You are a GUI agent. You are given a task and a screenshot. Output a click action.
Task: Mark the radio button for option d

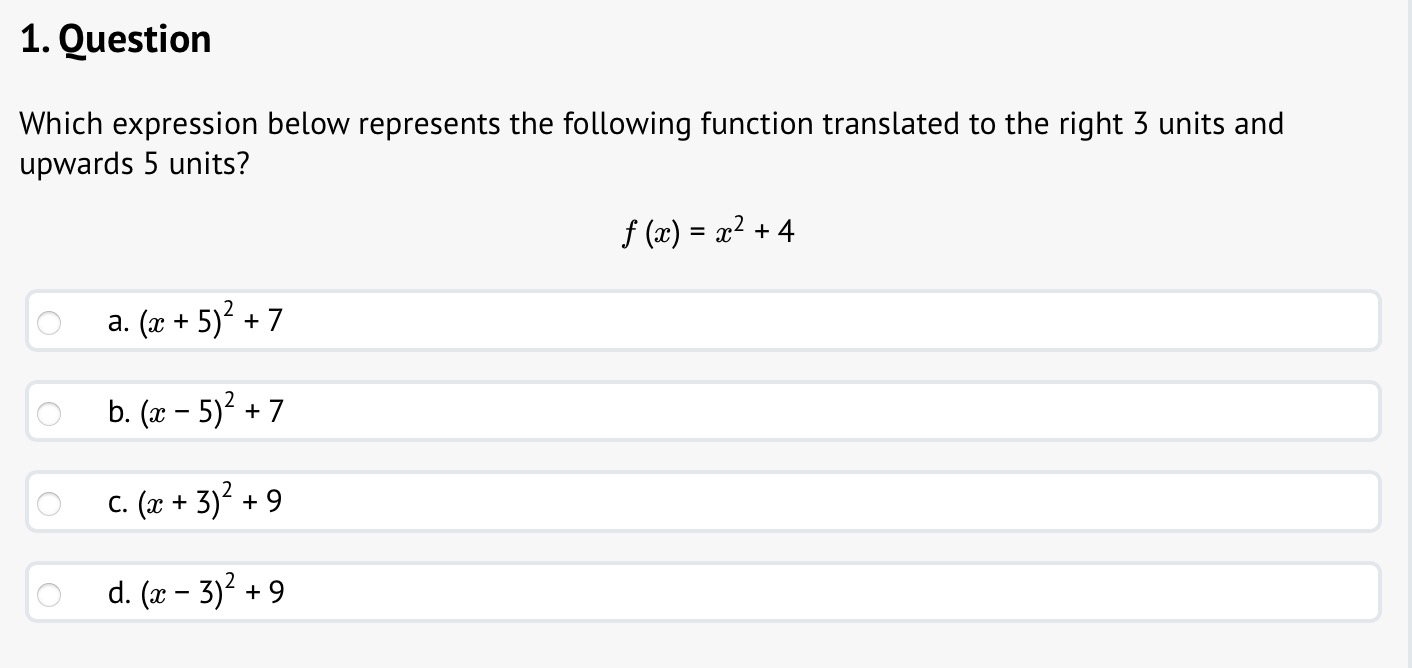[48, 594]
